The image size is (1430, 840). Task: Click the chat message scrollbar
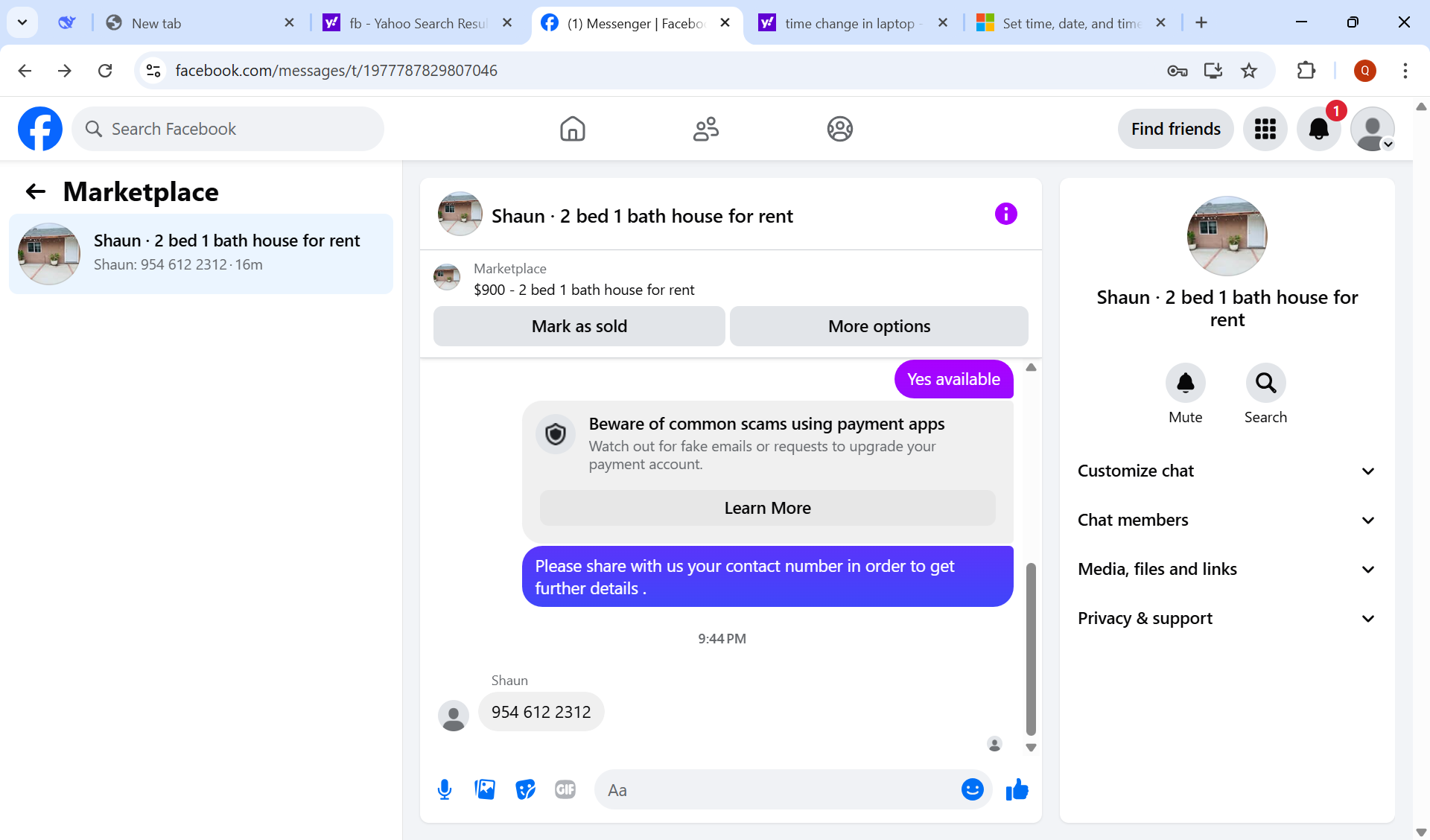pos(1031,648)
